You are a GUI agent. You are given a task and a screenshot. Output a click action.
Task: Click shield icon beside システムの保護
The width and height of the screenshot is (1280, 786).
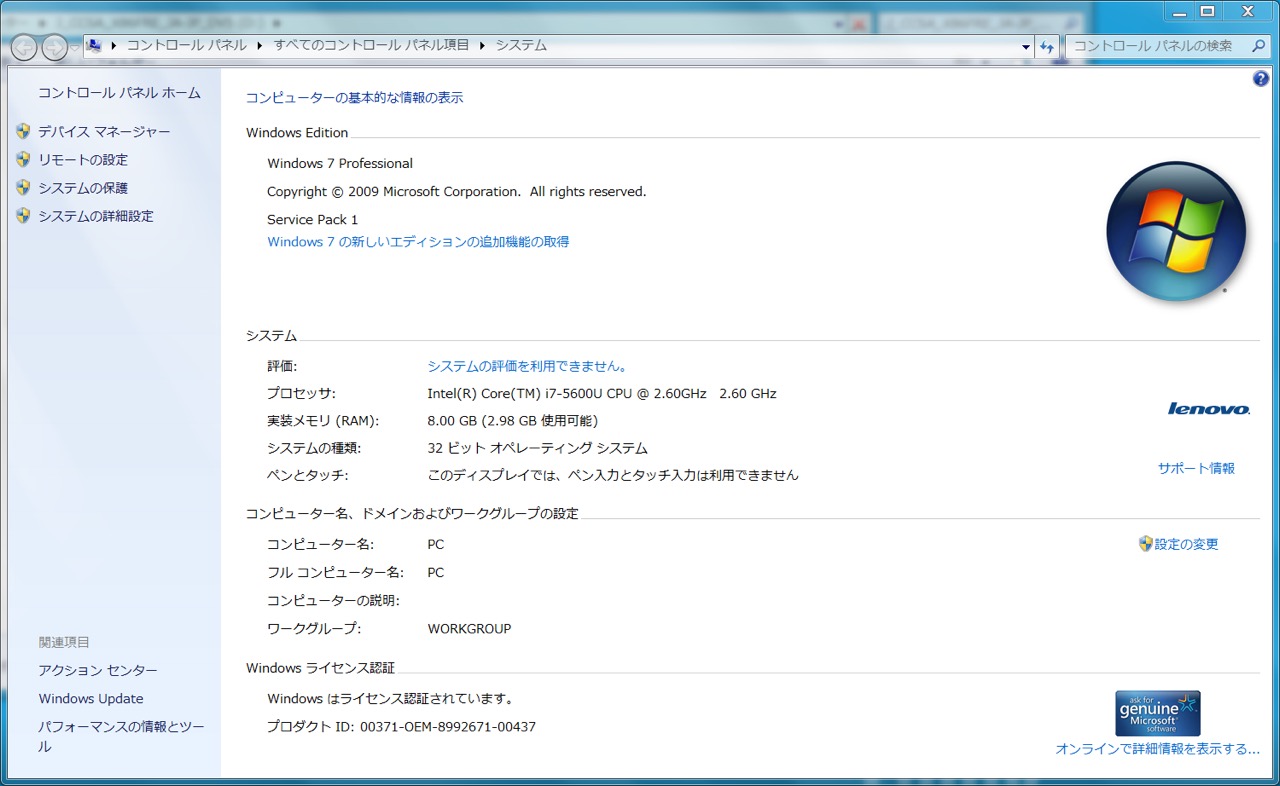point(23,187)
